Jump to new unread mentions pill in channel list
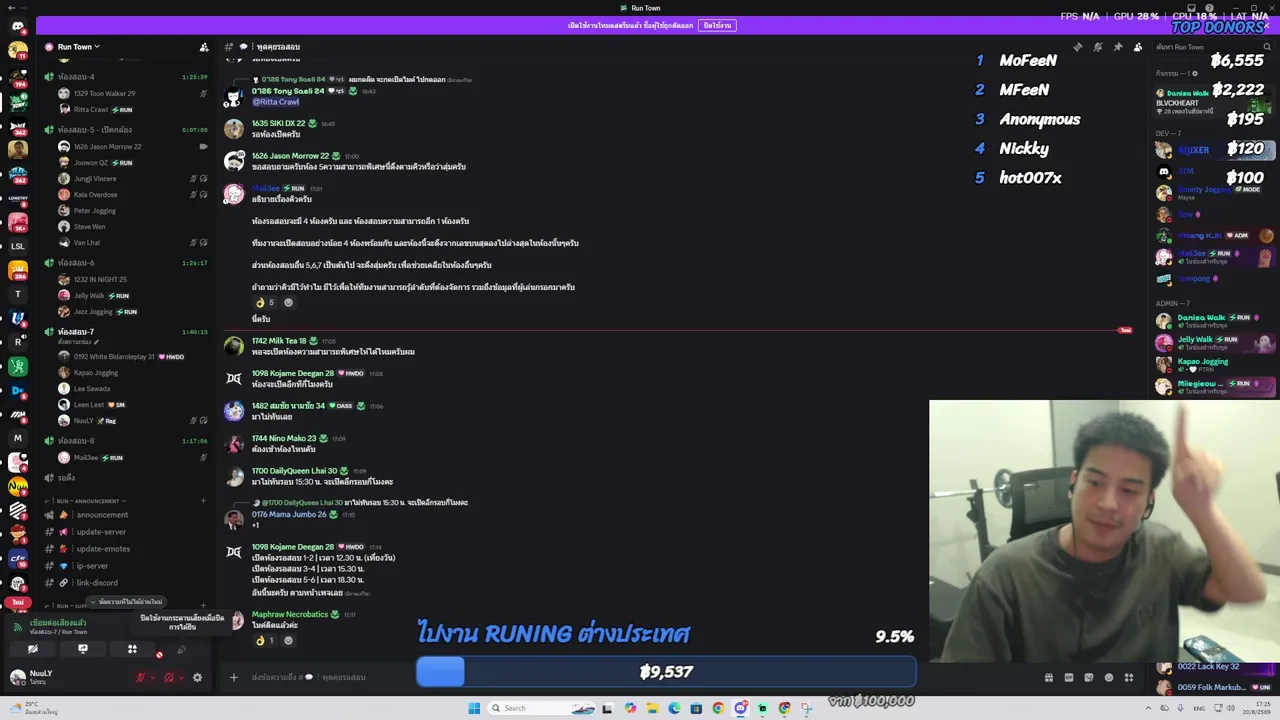 [126, 602]
